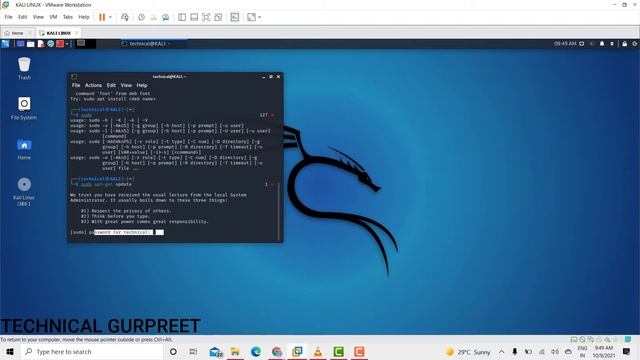
Task: Open Microsoft Edge in Windows taskbar
Action: 256,351
